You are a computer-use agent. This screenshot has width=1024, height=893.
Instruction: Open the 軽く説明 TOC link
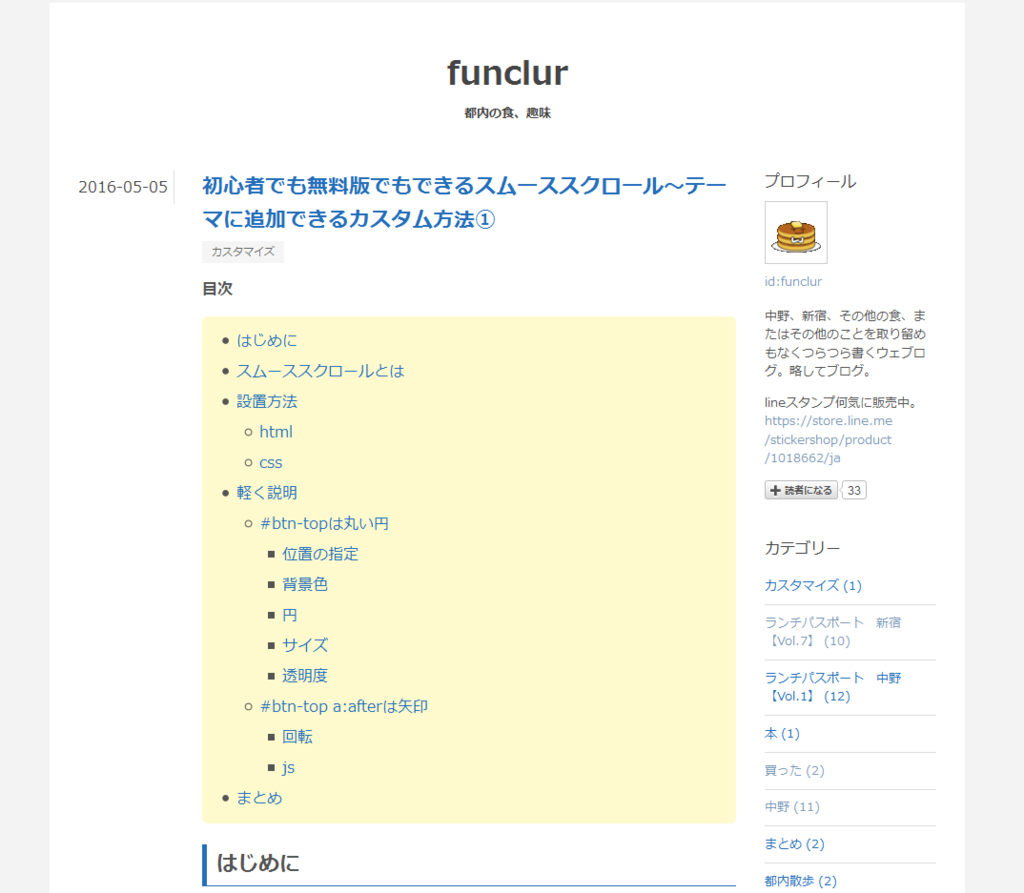[x=267, y=492]
